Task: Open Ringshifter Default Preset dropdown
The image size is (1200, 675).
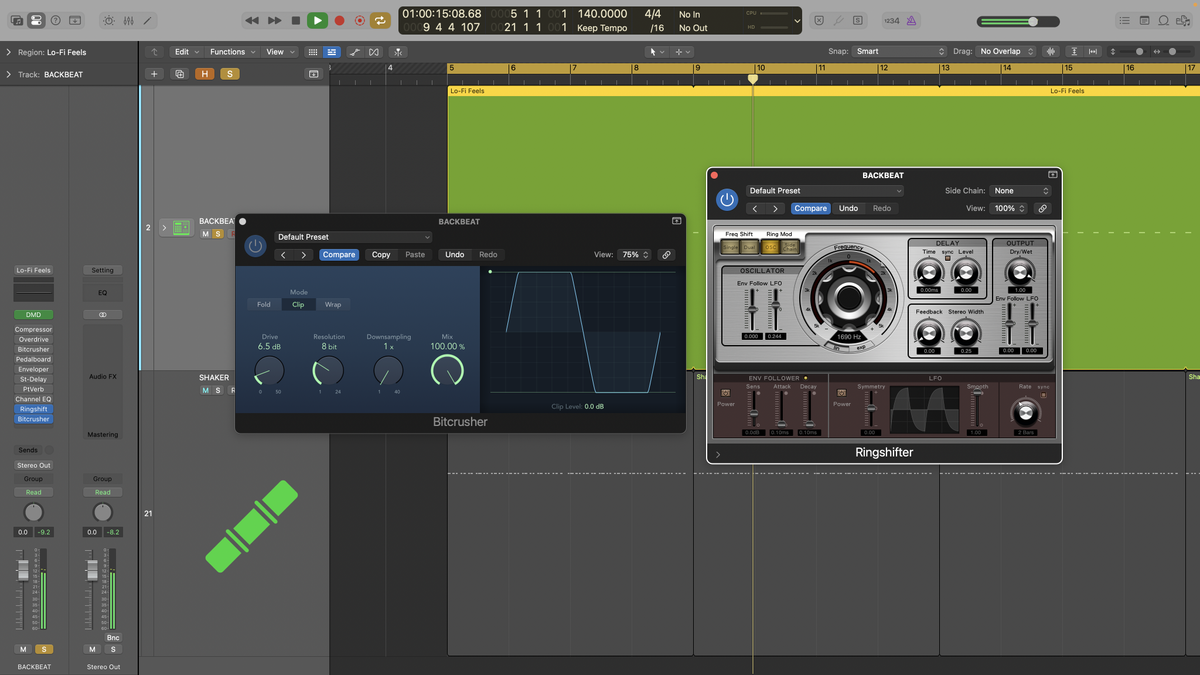Action: 825,191
